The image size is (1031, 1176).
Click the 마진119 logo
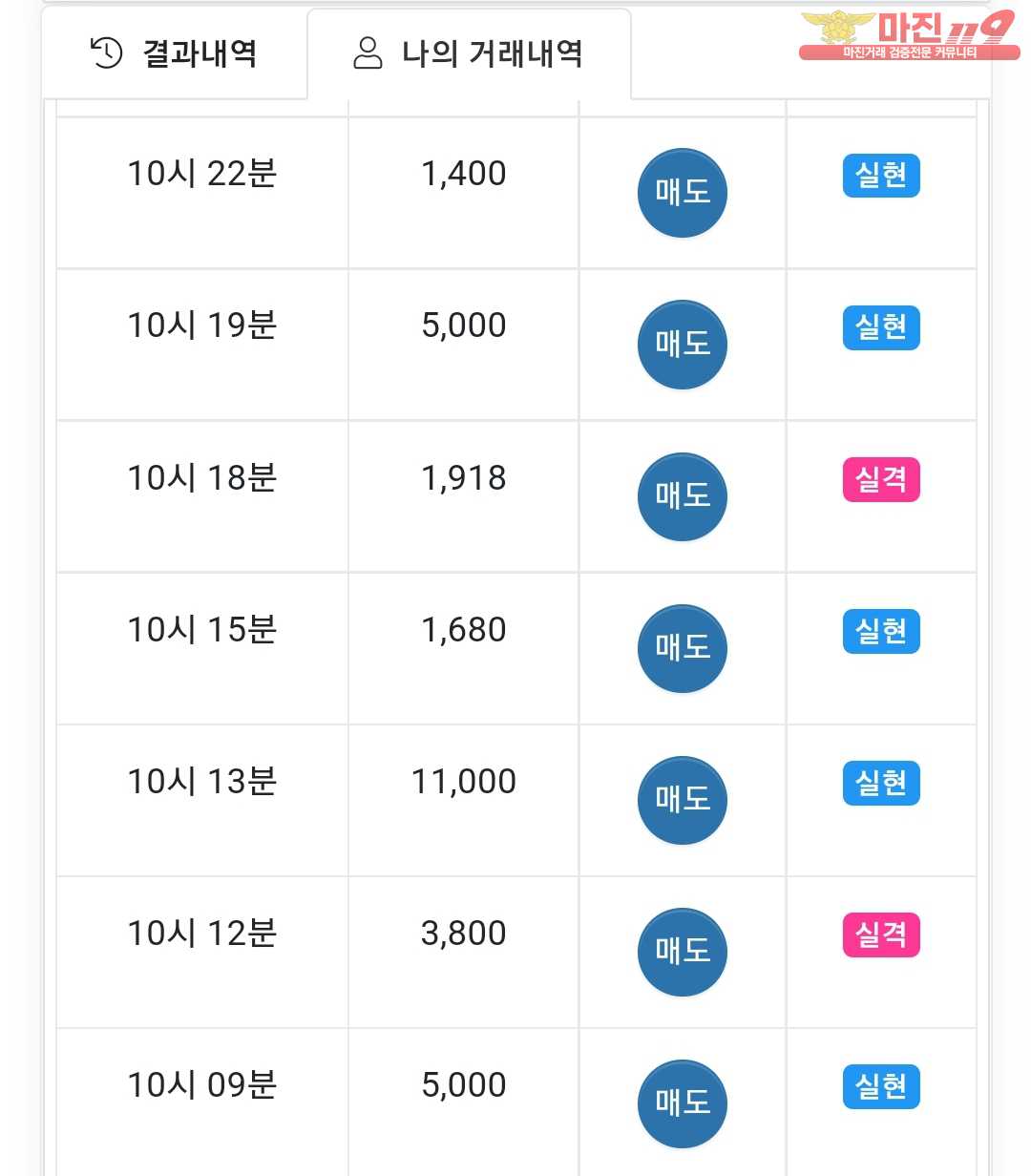[908, 35]
